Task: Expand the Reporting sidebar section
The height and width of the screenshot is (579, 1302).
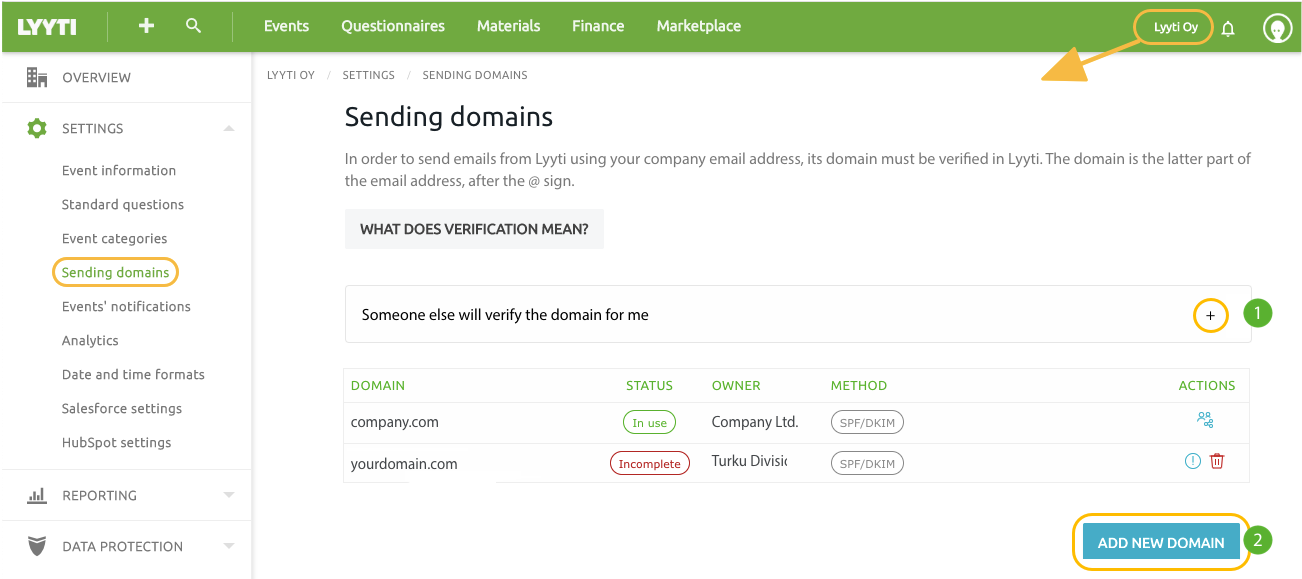Action: (230, 494)
